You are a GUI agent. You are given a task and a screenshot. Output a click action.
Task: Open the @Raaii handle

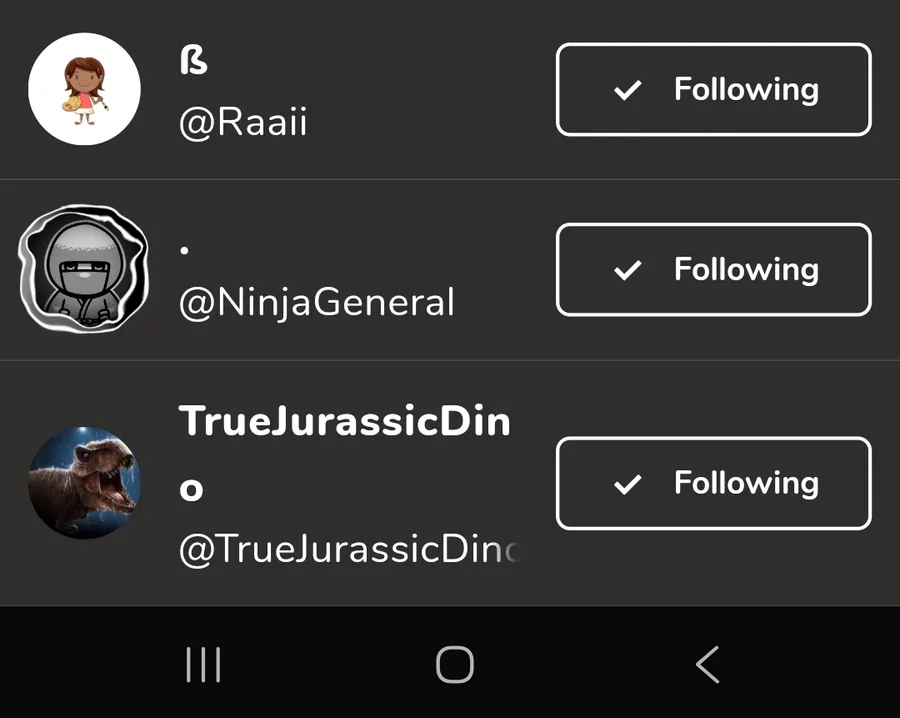click(243, 123)
